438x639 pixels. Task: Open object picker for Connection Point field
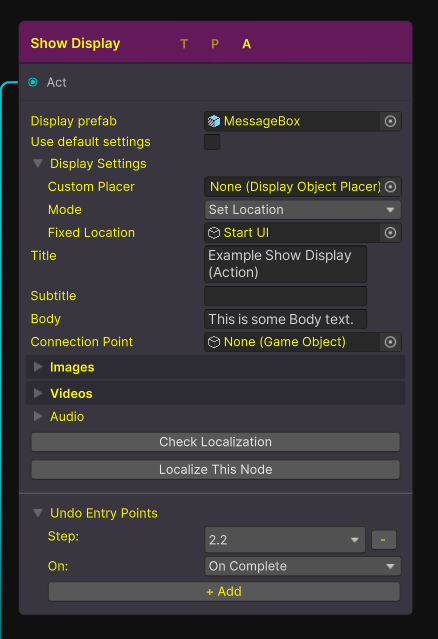(390, 342)
